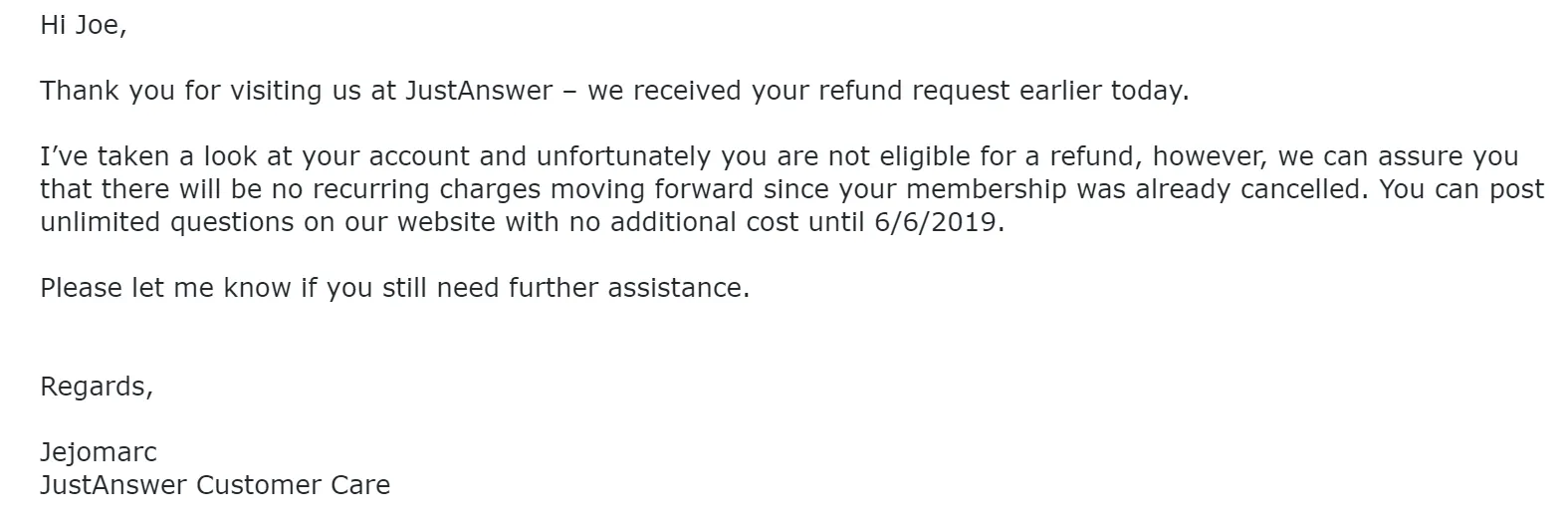Click the words 'You can post'
This screenshot has height=525, width=1568.
pos(1461,189)
